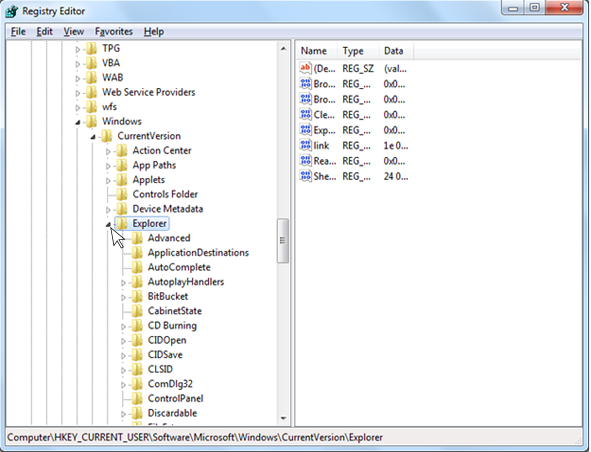Click the Controls Folder key icon
The height and width of the screenshot is (452, 591).
click(x=122, y=195)
